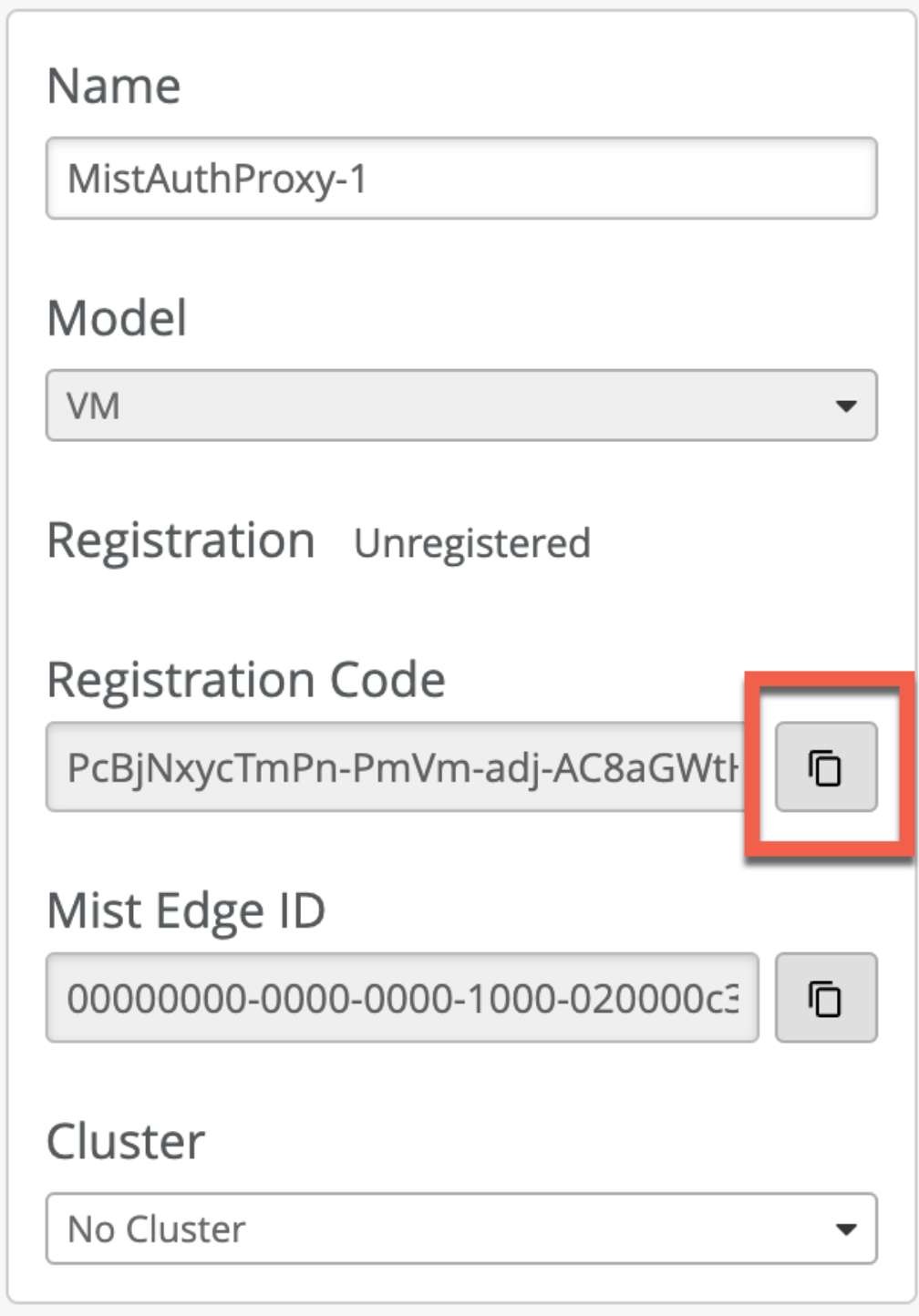Click the 00000000-0000 edge ID text

(x=401, y=999)
